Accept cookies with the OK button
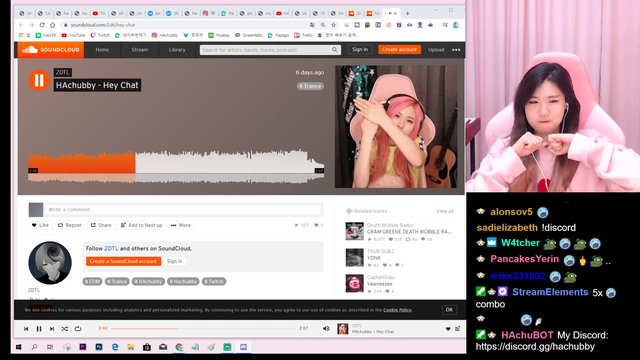This screenshot has height=360, width=640. [x=449, y=309]
